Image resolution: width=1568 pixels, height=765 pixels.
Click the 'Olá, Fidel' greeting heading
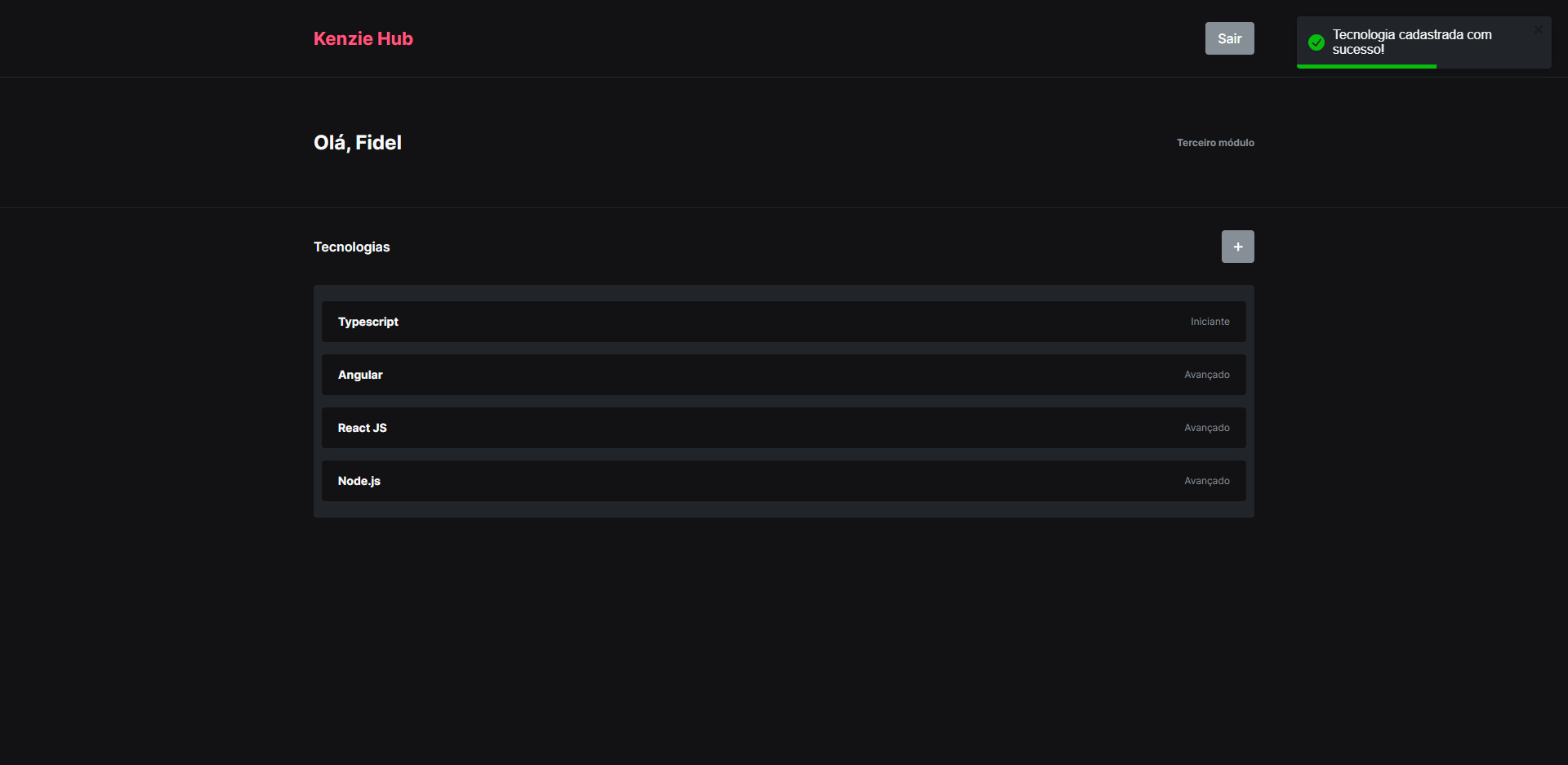pos(357,142)
